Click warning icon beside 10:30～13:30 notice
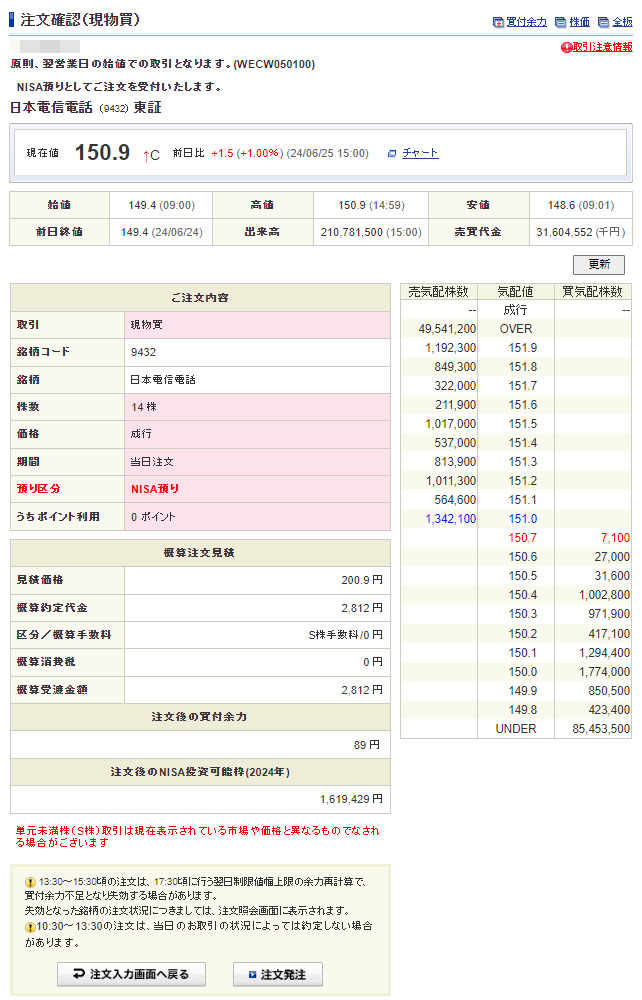This screenshot has height=1000, width=642. click(30, 927)
